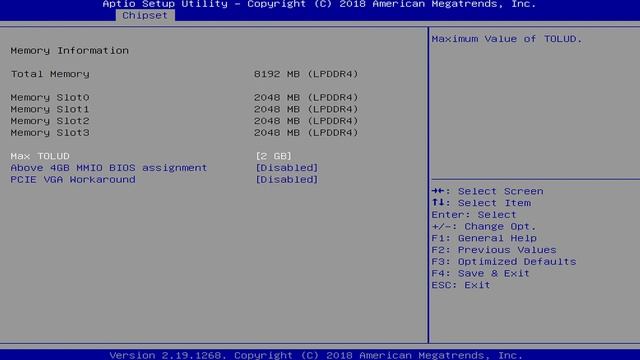Click the F3: Optimized Defaults hint

pyautogui.click(x=504, y=262)
